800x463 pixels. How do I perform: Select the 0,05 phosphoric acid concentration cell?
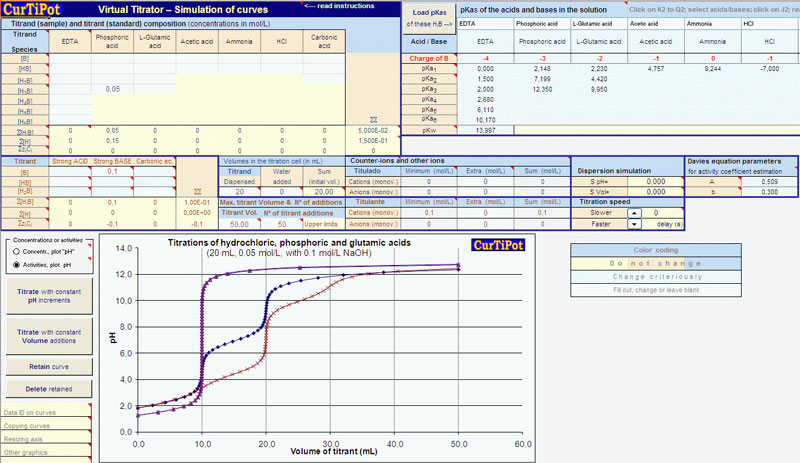pos(112,89)
